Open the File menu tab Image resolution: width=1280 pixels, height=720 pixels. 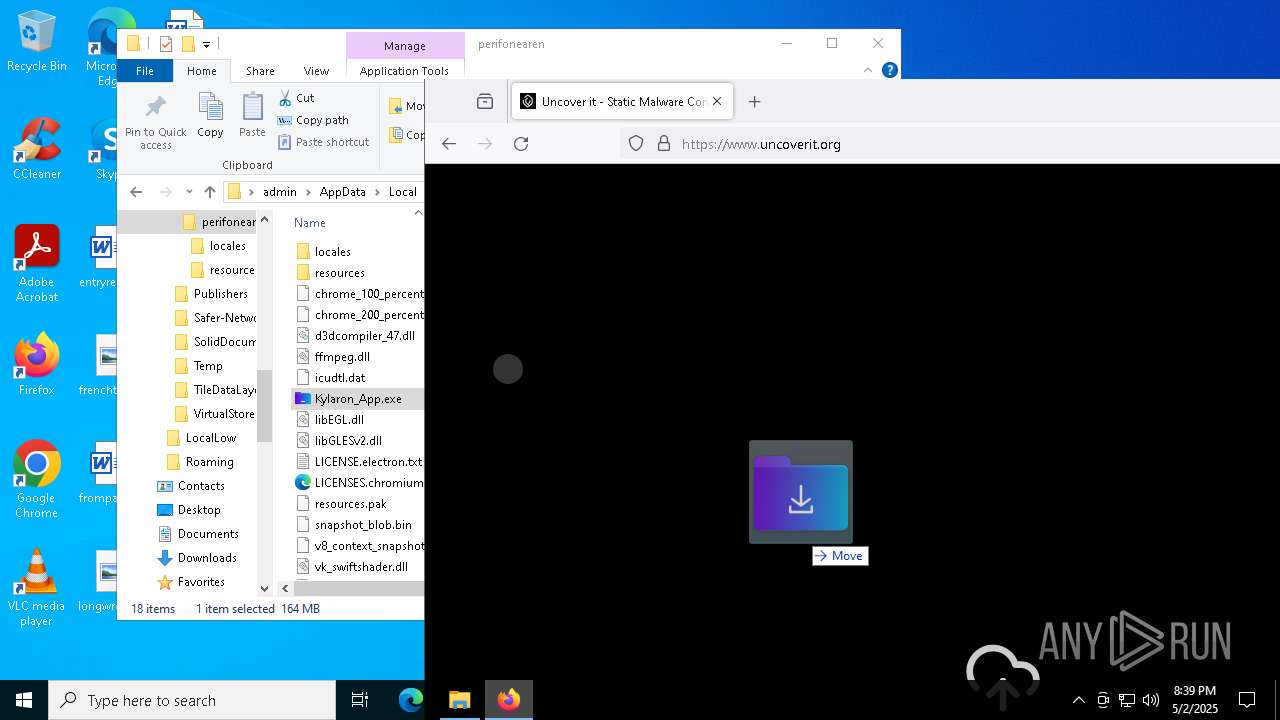coord(145,71)
